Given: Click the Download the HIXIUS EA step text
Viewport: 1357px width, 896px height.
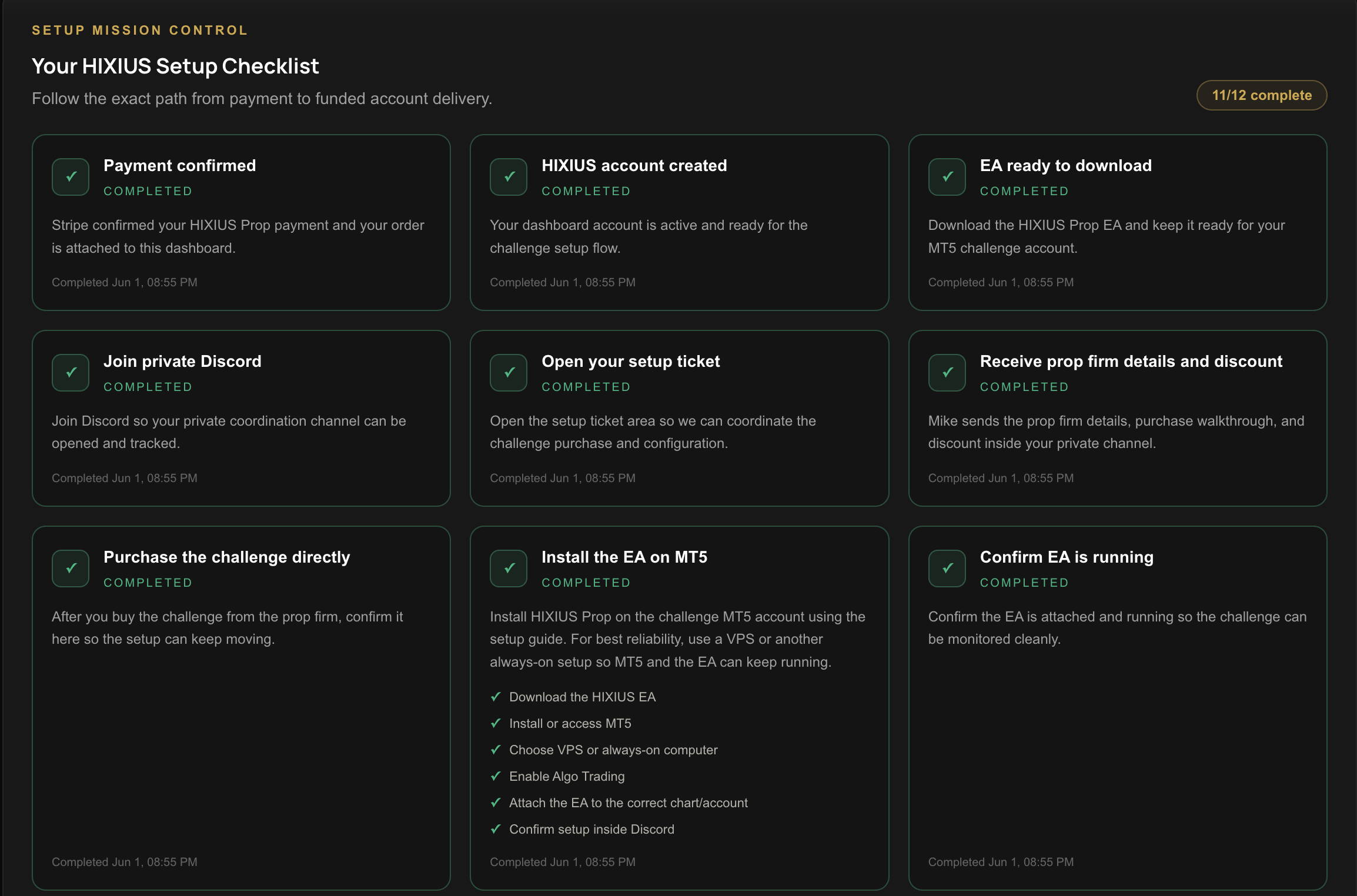Looking at the screenshot, I should point(582,697).
